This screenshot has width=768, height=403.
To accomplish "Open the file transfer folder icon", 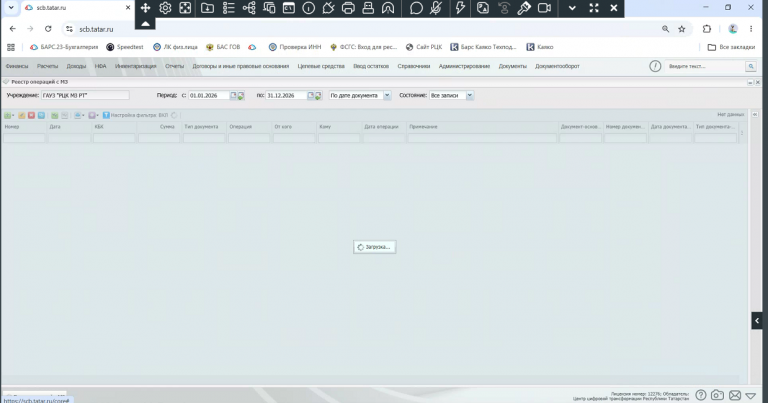I will 207,8.
